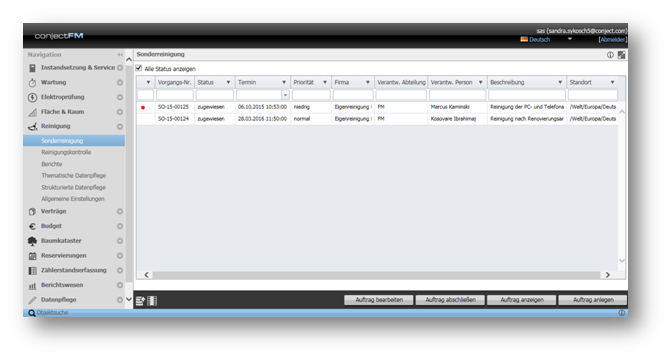Open the Beschreibung column filter arrow
The height and width of the screenshot is (360, 671).
click(x=560, y=82)
